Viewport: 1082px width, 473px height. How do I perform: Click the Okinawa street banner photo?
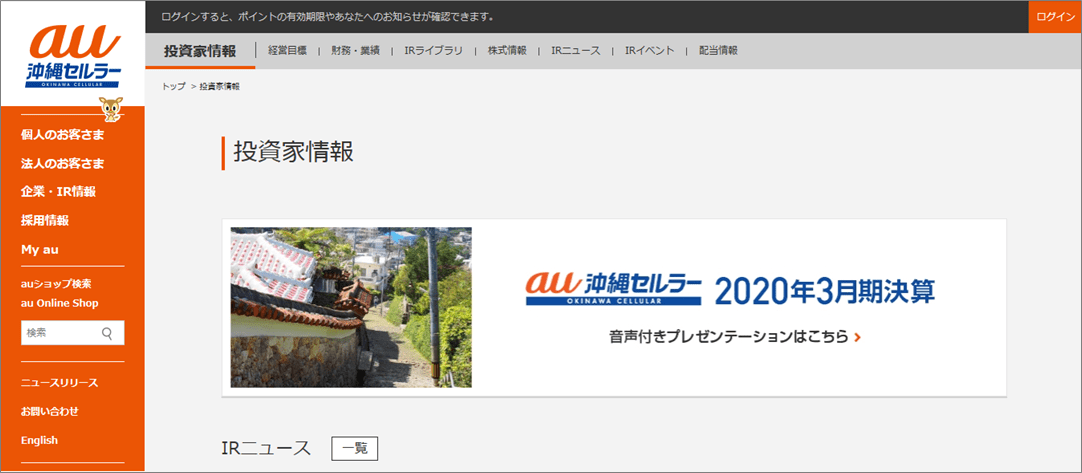click(x=351, y=307)
